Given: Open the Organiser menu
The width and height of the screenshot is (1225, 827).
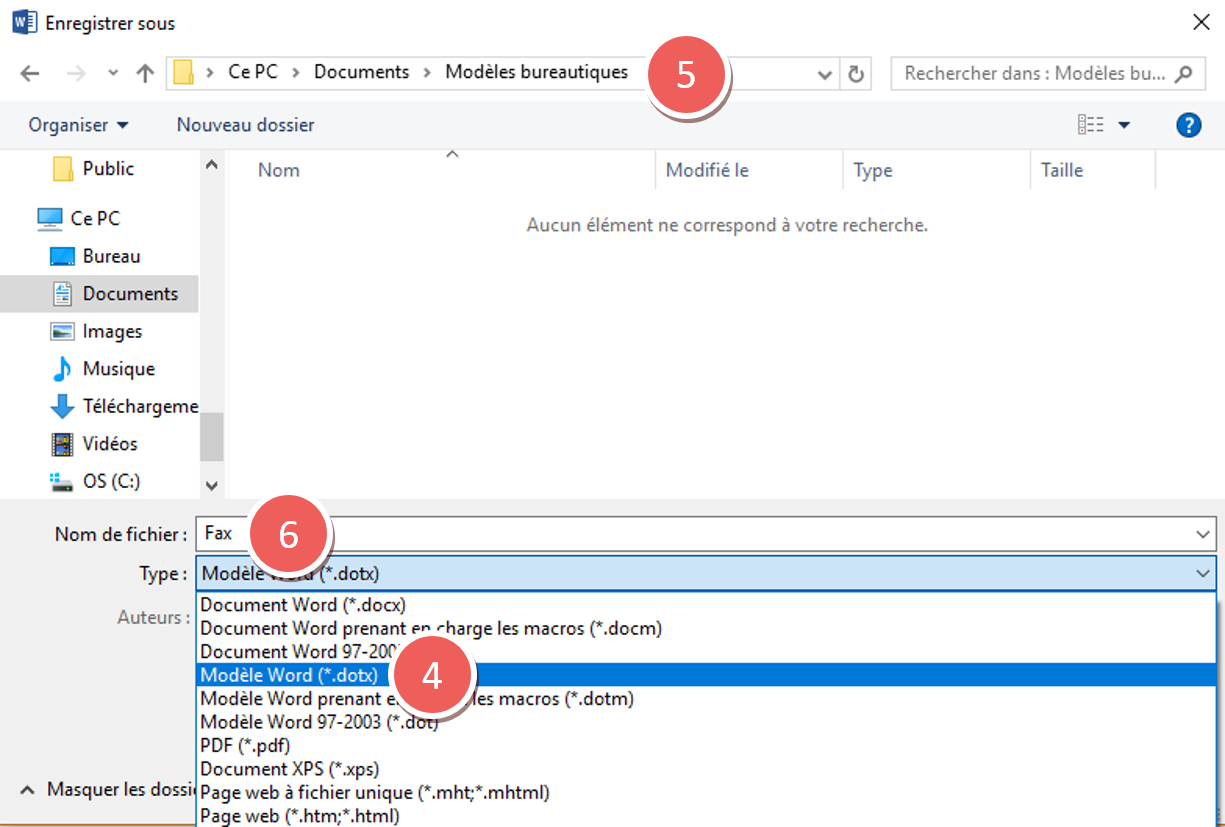Looking at the screenshot, I should click(78, 125).
